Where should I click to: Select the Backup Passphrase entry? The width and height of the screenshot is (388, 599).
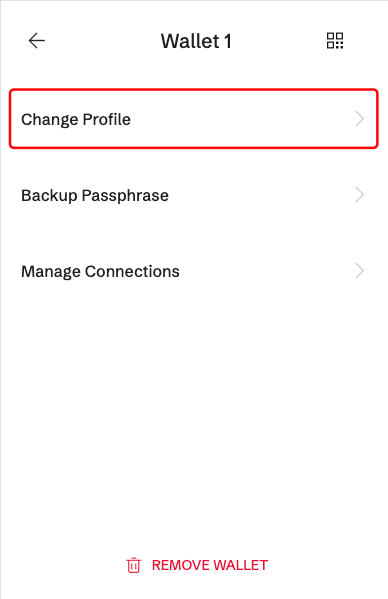click(194, 195)
